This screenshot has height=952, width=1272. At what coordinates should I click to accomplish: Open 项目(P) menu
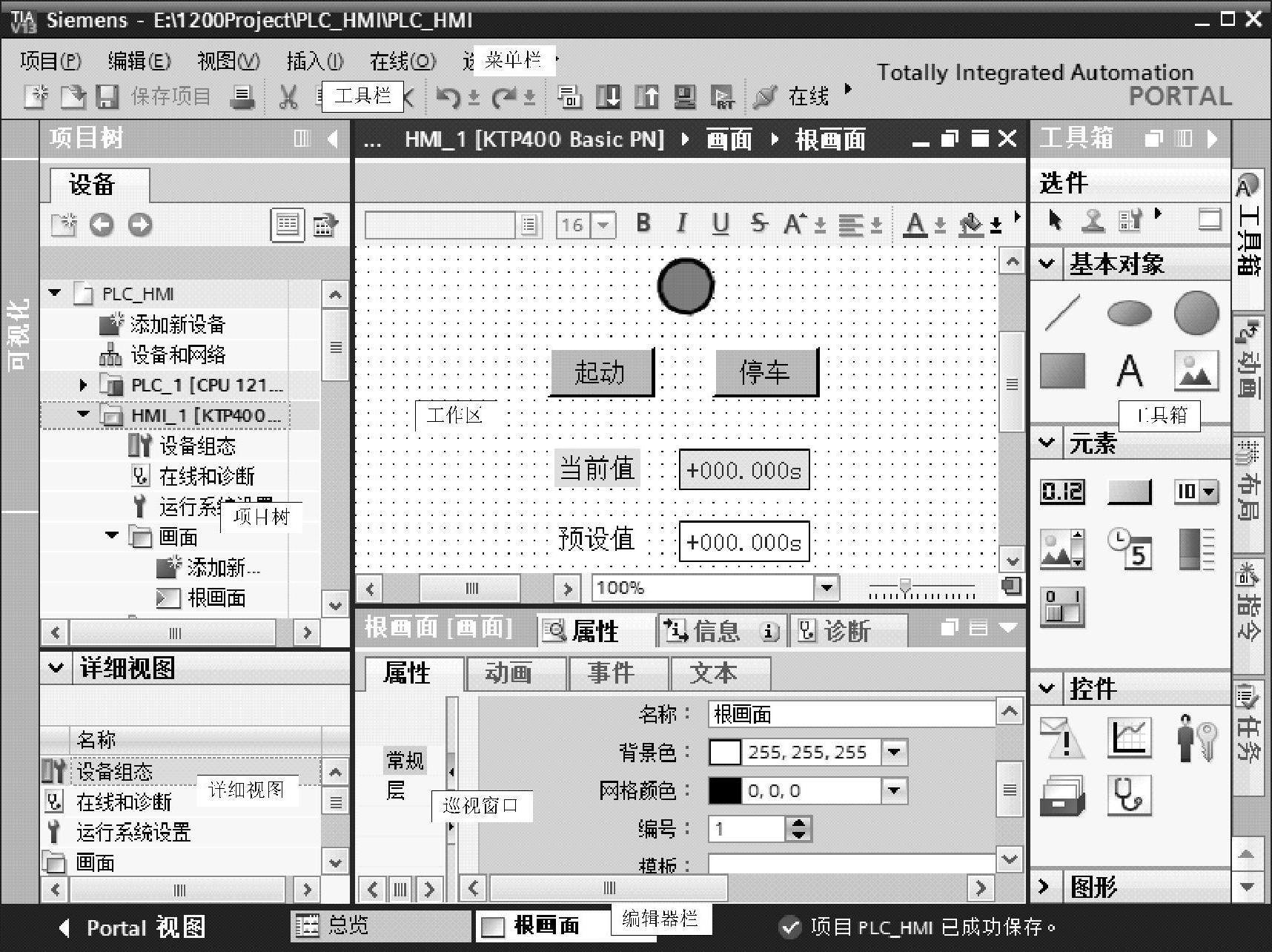(x=50, y=61)
